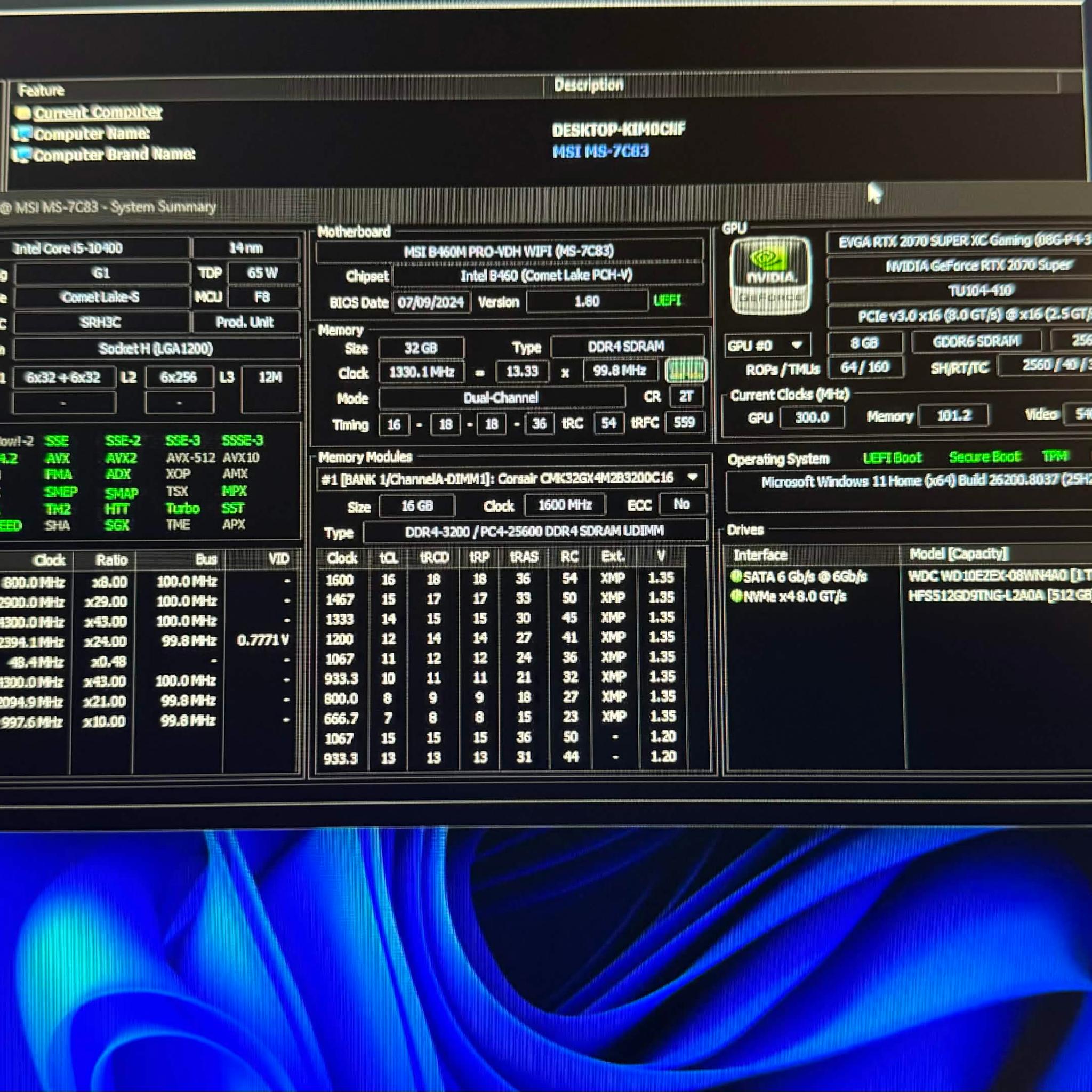1092x1092 pixels.
Task: Click the Computer Name row icon
Action: pyautogui.click(x=21, y=133)
